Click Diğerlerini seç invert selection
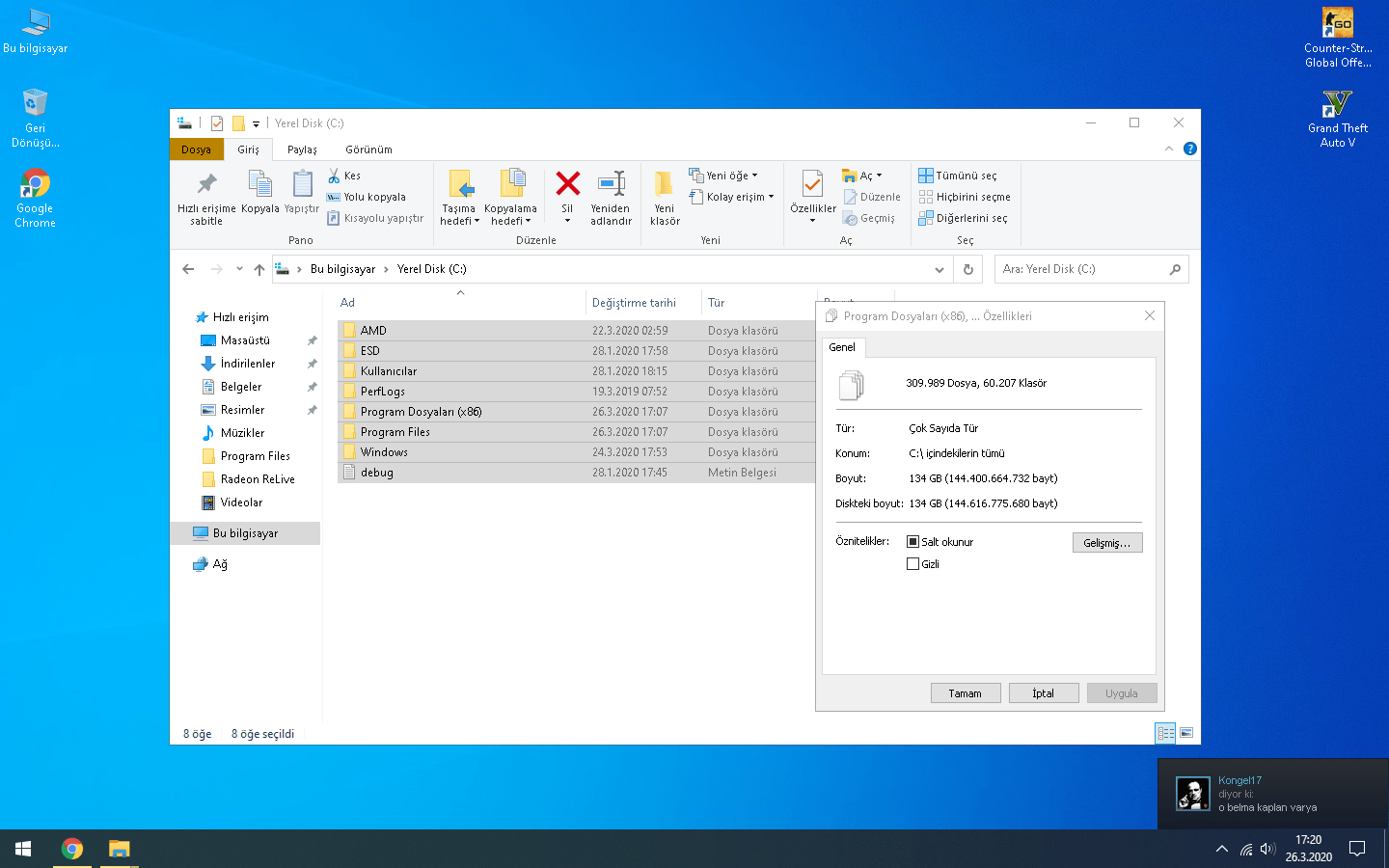 click(x=963, y=218)
